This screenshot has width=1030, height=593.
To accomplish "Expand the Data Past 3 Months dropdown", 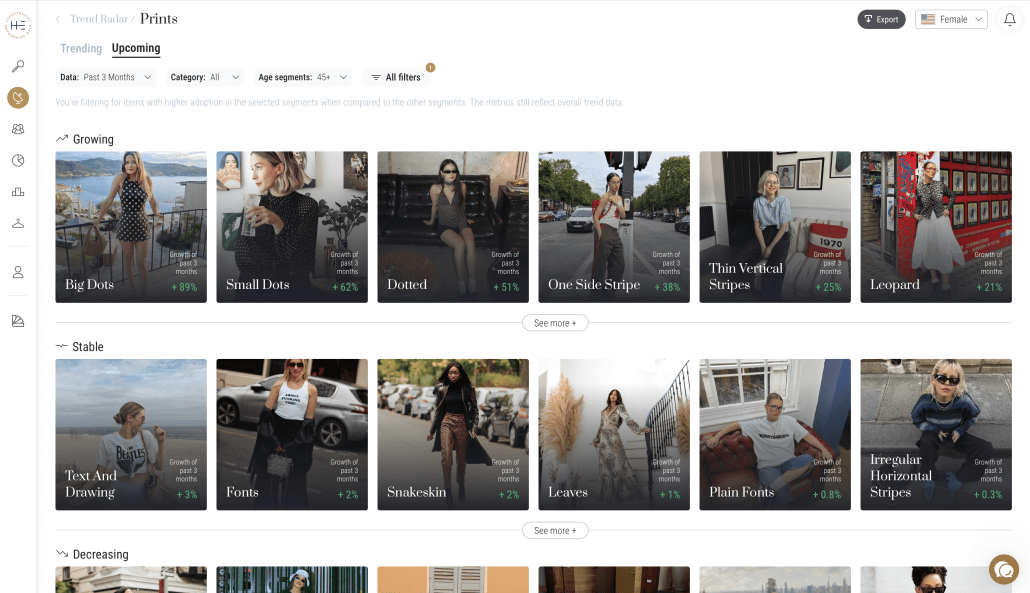I will 106,77.
